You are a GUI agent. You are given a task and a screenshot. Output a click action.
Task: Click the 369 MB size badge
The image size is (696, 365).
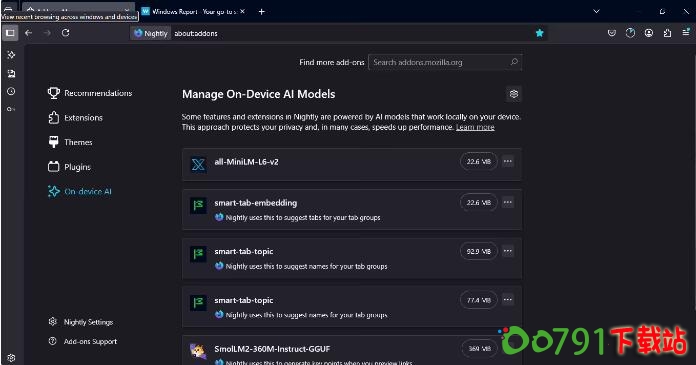pos(479,349)
